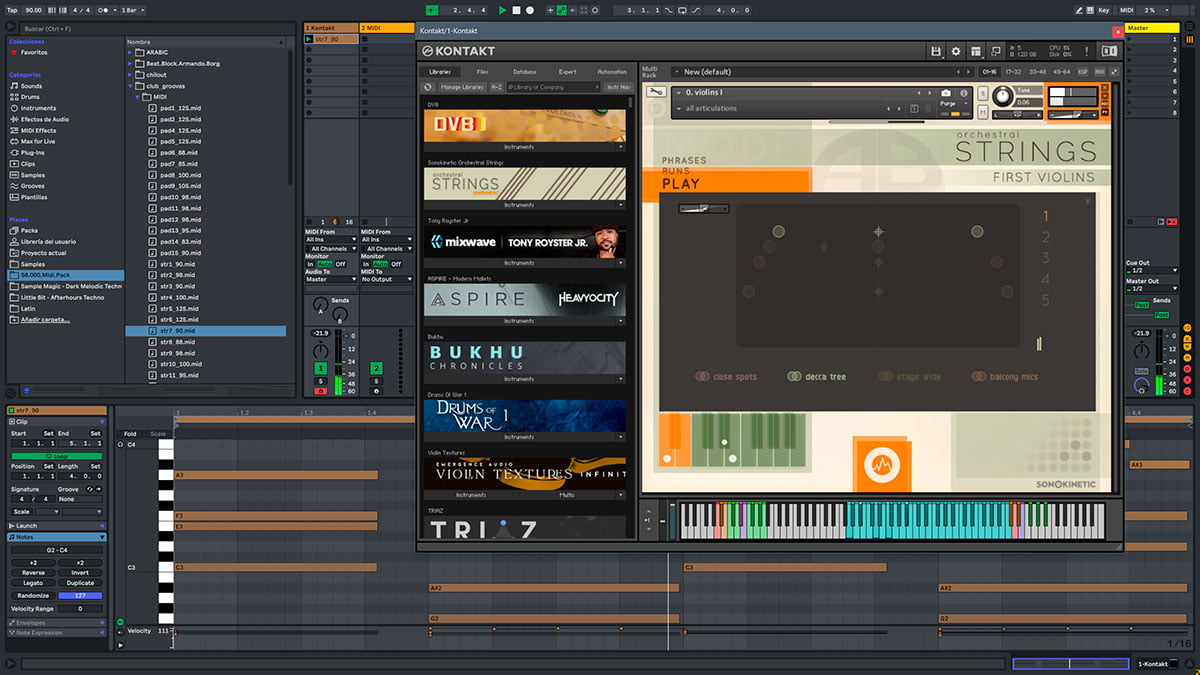Open the NI logo panel in Kontakt header
This screenshot has height=675, width=1200.
[x=1108, y=51]
